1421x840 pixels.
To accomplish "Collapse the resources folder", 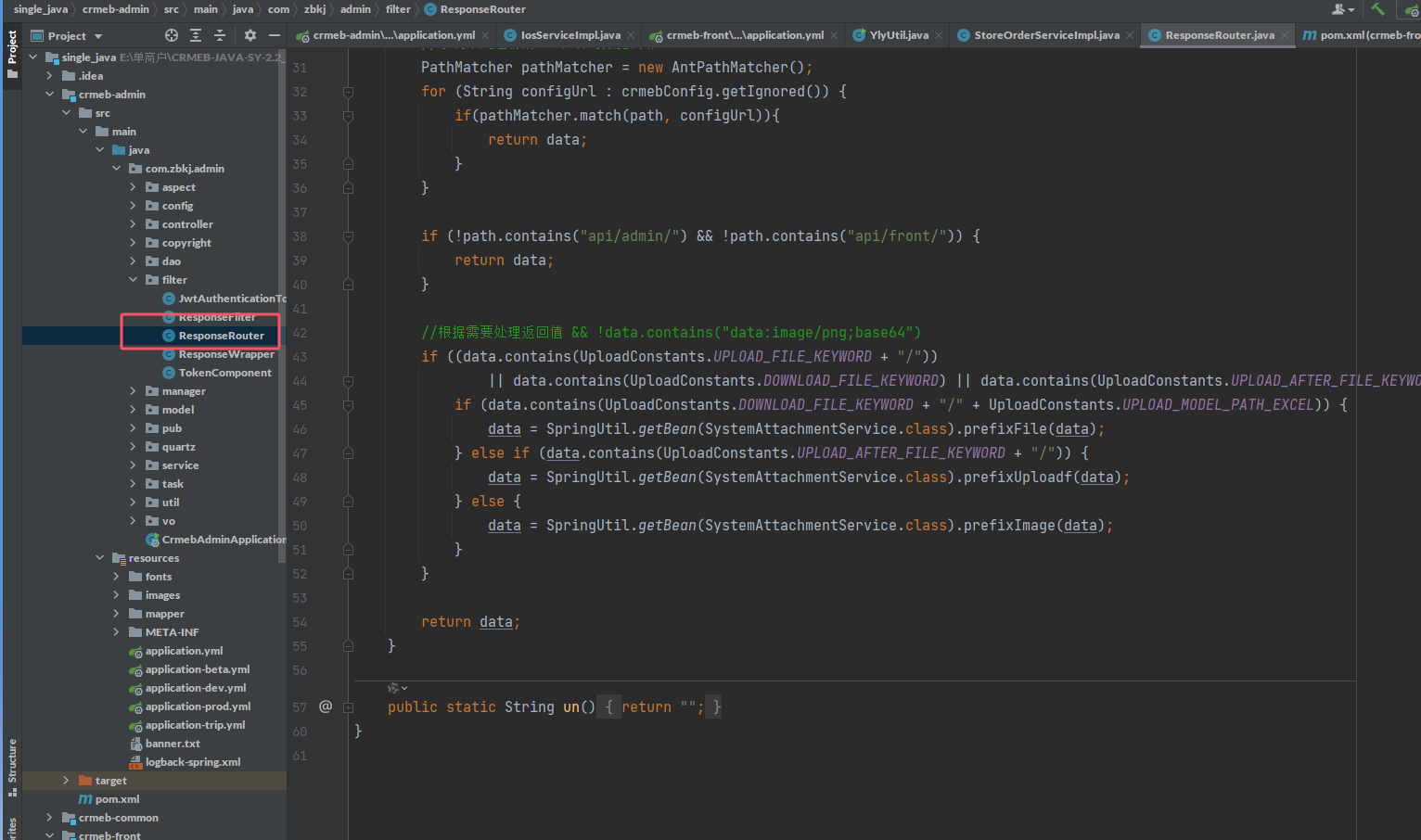I will point(99,558).
